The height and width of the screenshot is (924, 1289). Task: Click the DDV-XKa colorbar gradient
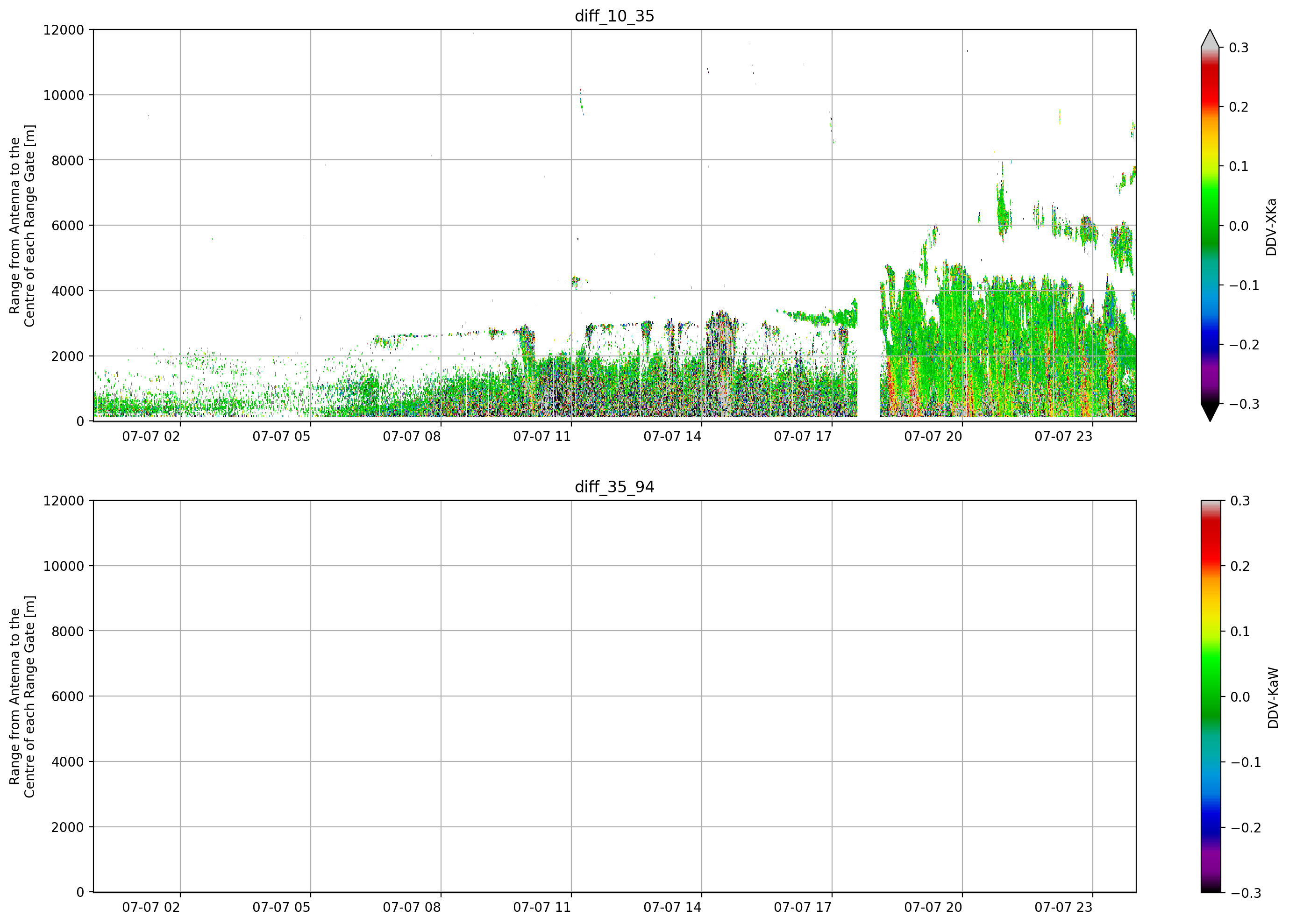pyautogui.click(x=1210, y=226)
